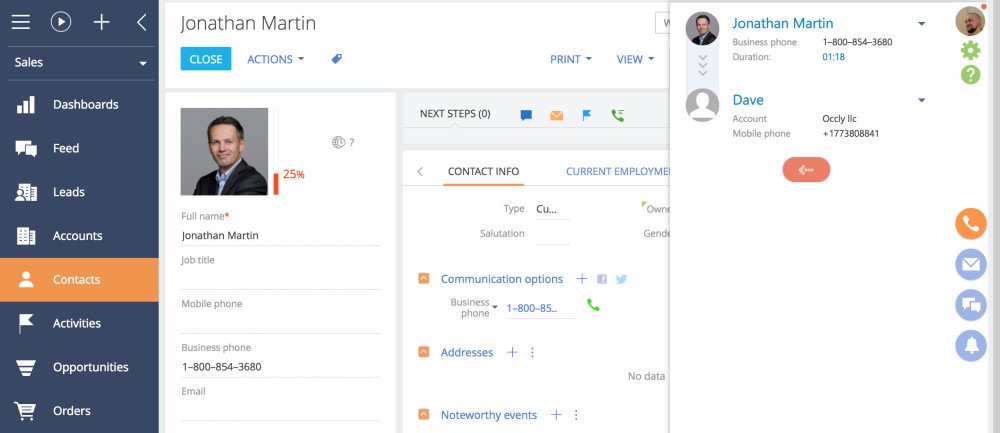Image resolution: width=1000 pixels, height=433 pixels.
Task: Open the notifications bell icon
Action: point(971,346)
